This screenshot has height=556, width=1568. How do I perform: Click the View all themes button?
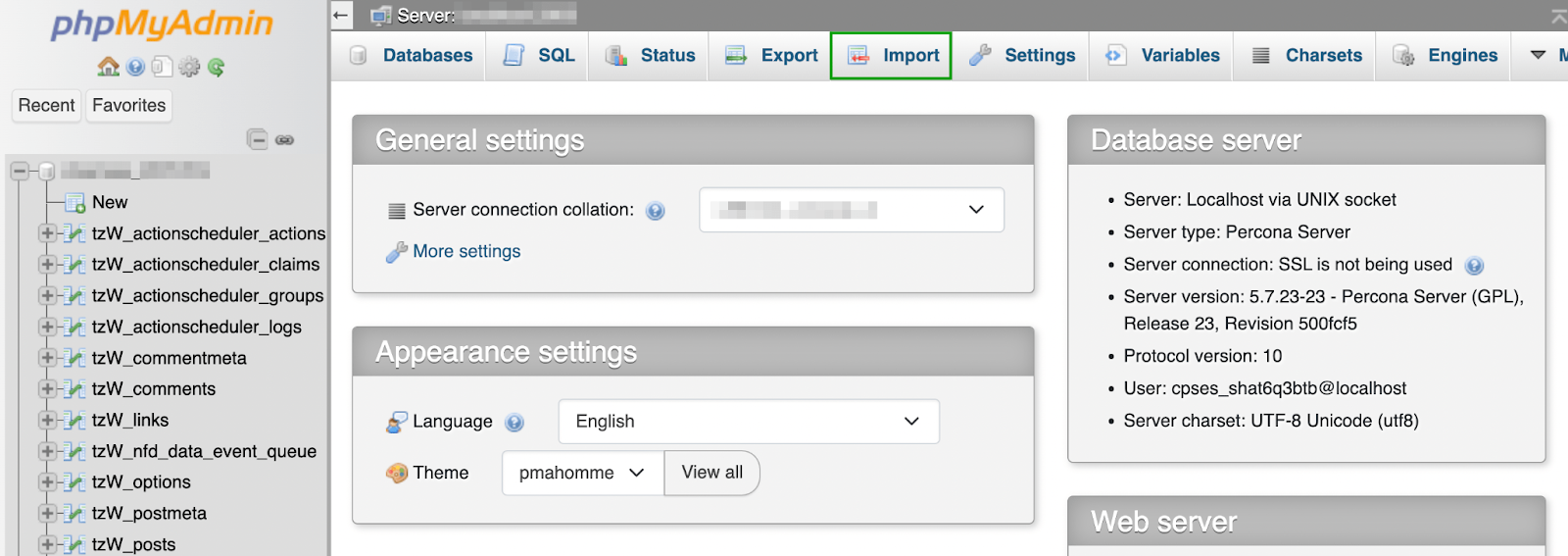click(712, 473)
